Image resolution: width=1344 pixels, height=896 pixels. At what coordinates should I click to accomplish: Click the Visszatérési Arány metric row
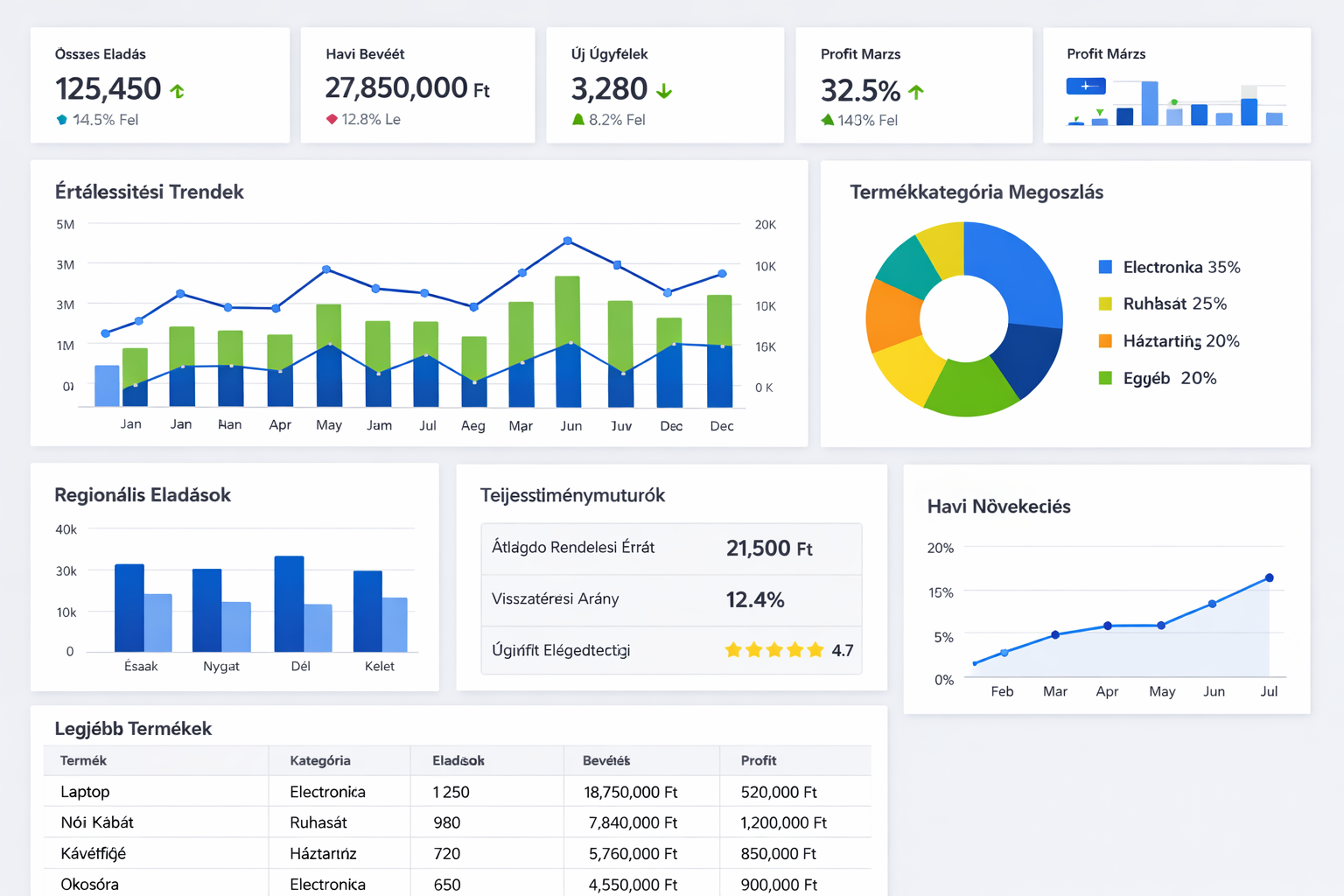coord(670,600)
